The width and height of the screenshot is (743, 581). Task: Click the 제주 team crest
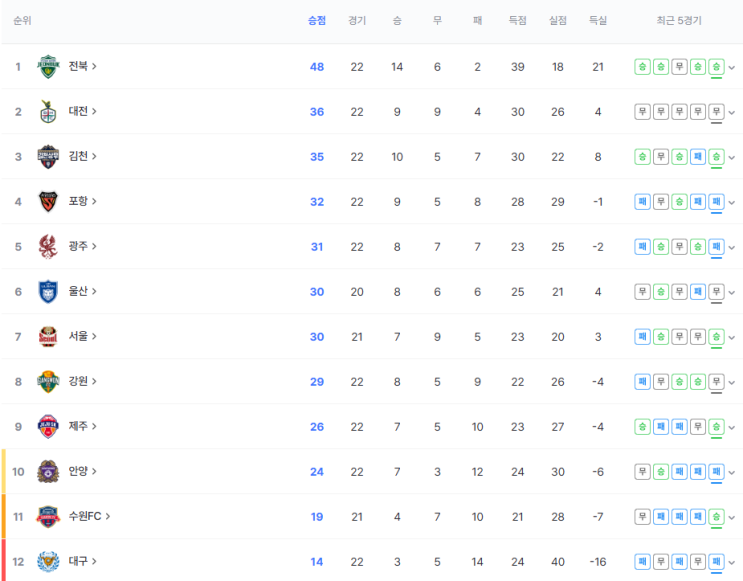click(x=48, y=427)
